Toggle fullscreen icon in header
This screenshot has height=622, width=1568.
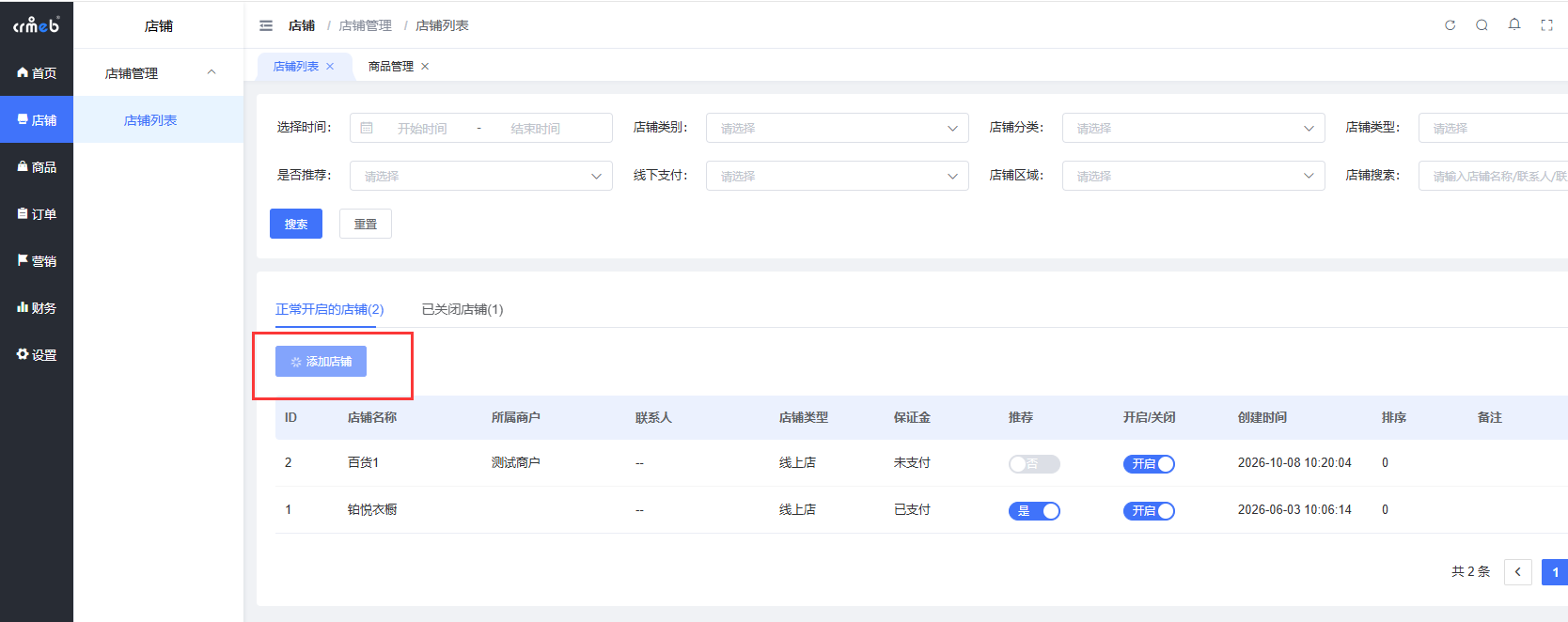point(1546,25)
